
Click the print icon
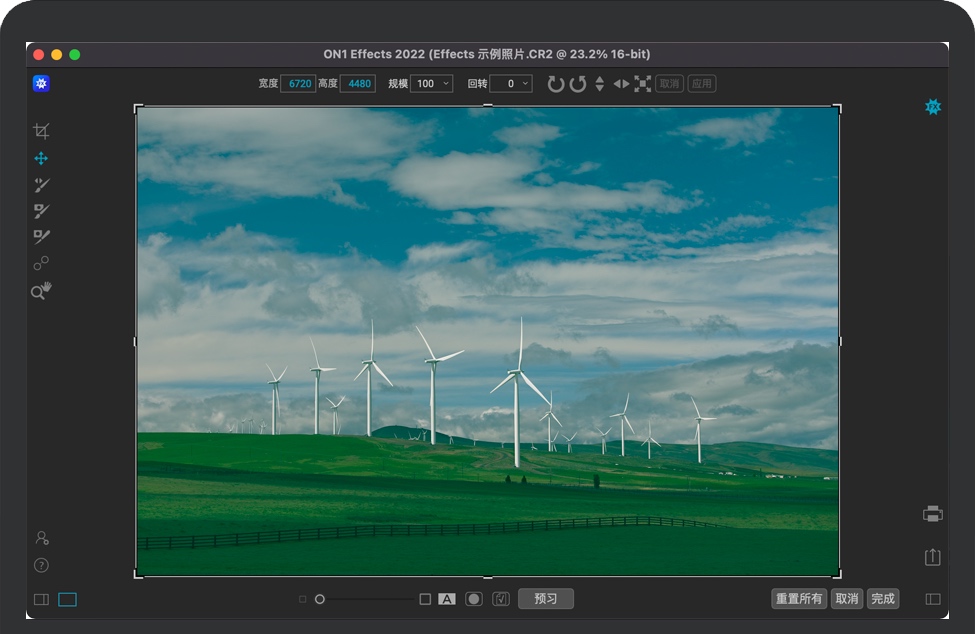coord(932,514)
